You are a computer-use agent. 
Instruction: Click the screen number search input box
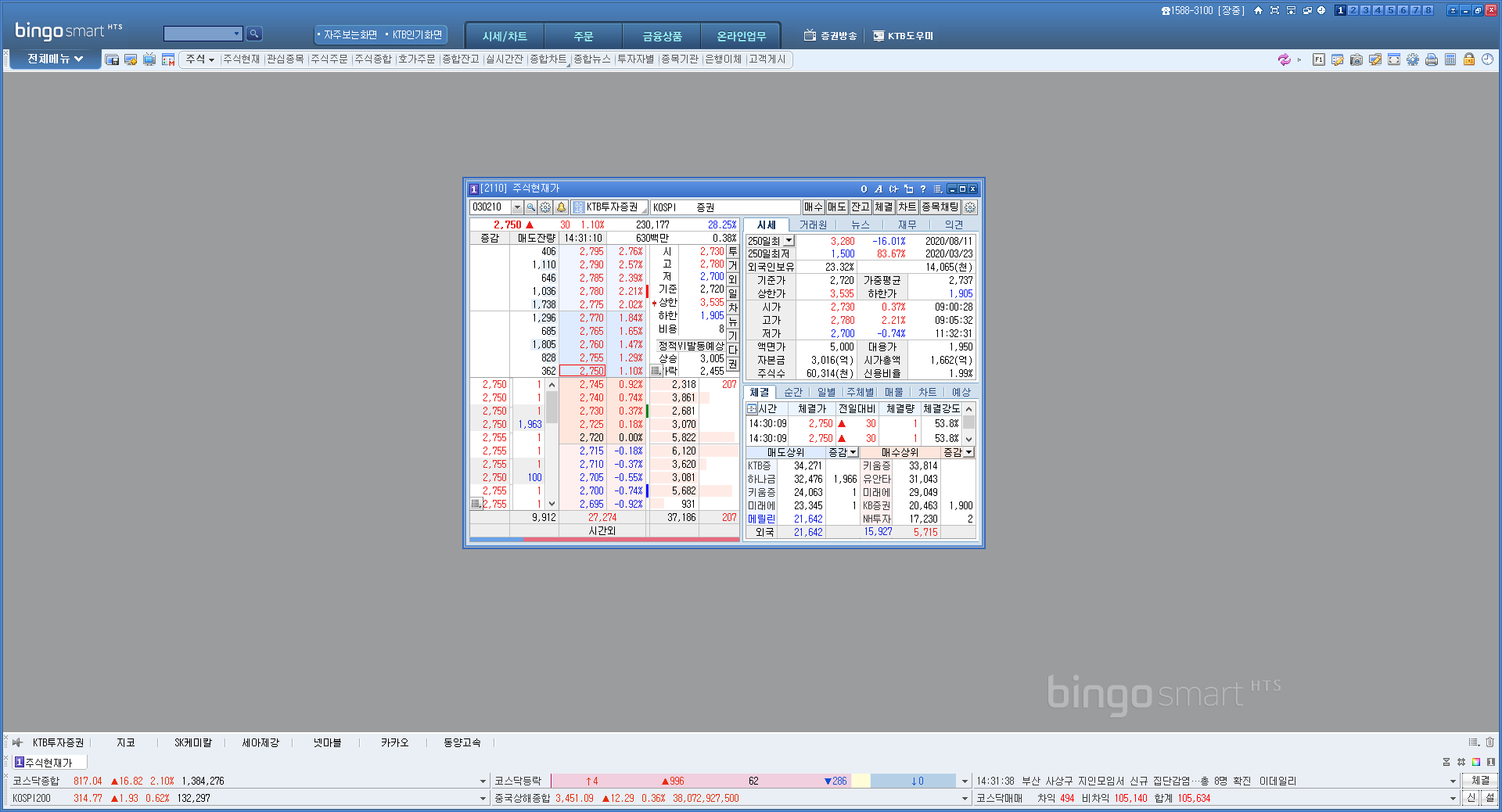199,34
